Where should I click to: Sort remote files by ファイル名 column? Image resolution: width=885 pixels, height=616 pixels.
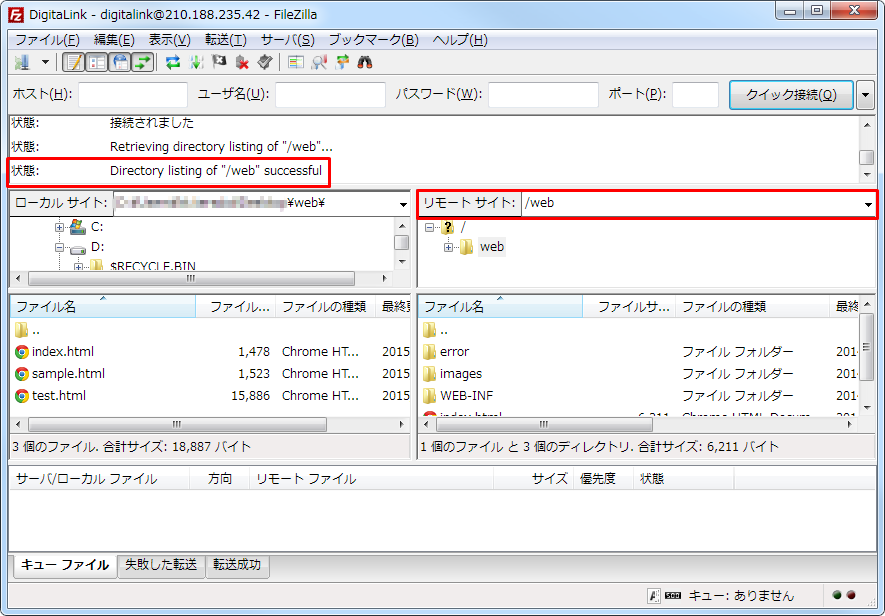(500, 307)
